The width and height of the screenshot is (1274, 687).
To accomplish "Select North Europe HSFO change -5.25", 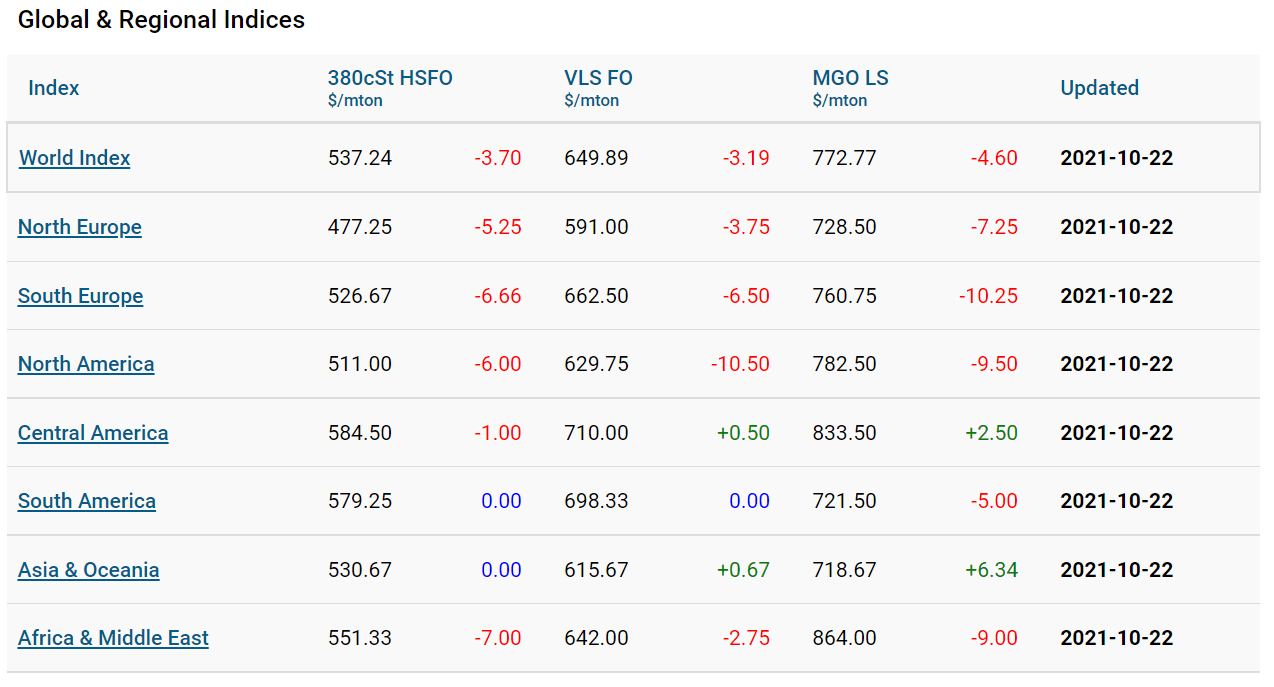I will coord(498,227).
